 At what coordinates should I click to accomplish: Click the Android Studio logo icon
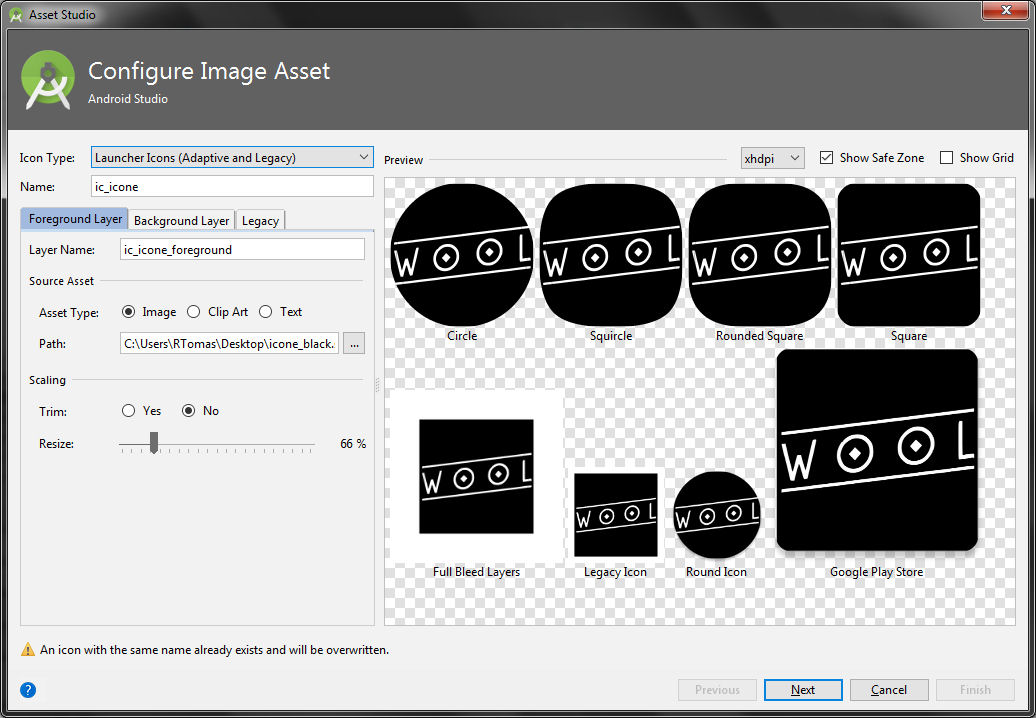46,79
